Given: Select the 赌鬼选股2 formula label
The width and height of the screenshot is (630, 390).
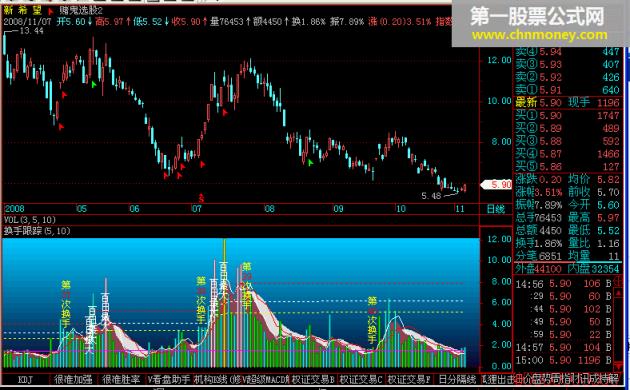Looking at the screenshot, I should tap(81, 11).
